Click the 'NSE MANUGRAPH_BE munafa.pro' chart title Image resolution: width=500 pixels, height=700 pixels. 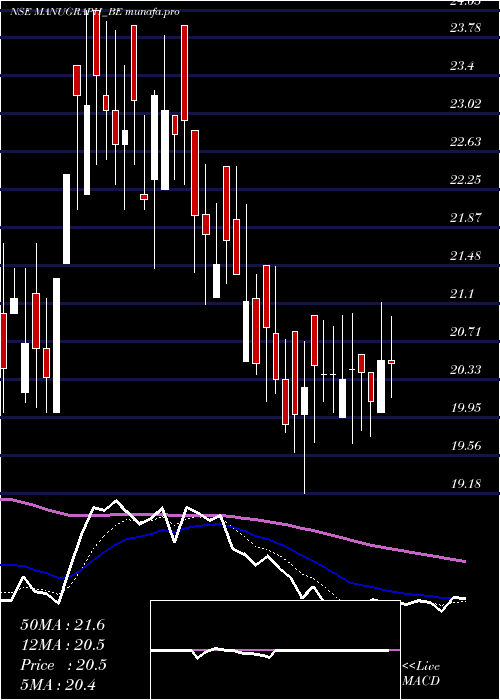pos(95,12)
